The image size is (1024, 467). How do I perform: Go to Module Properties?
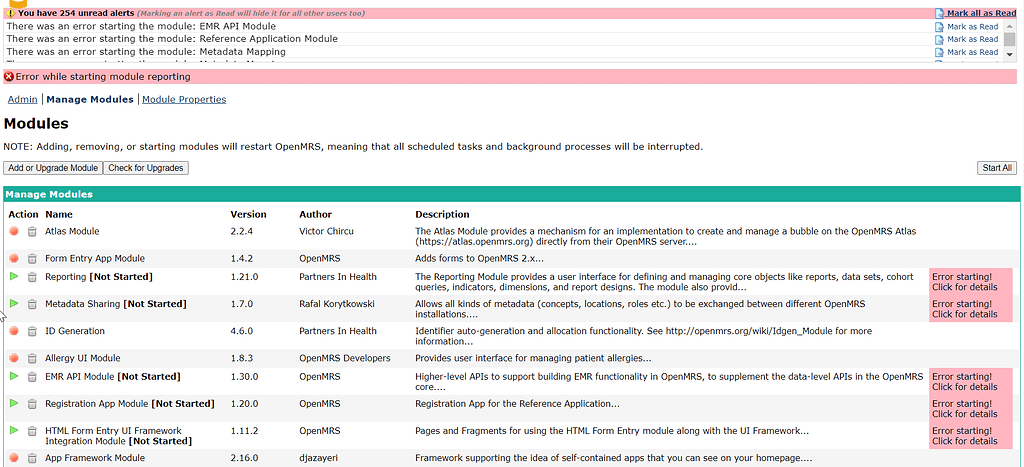184,99
